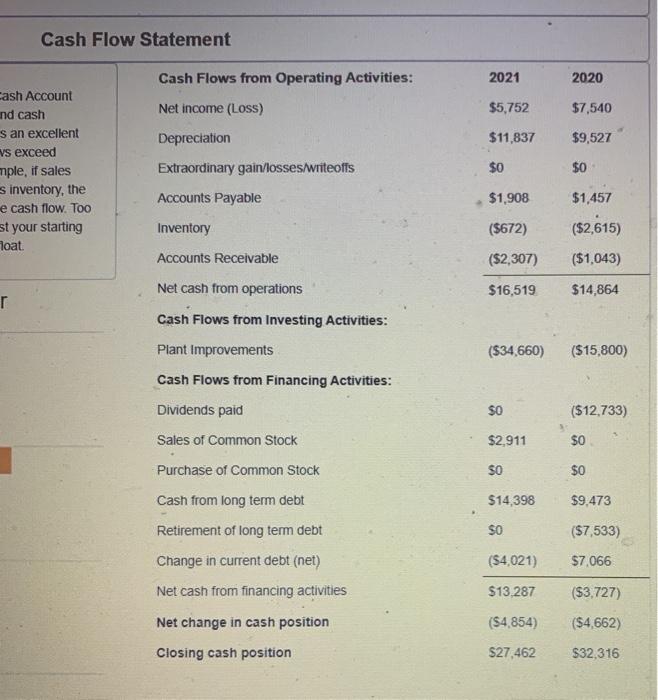The image size is (658, 700).
Task: Select the Cash Flows from Investing Activities heading
Action: click(273, 320)
